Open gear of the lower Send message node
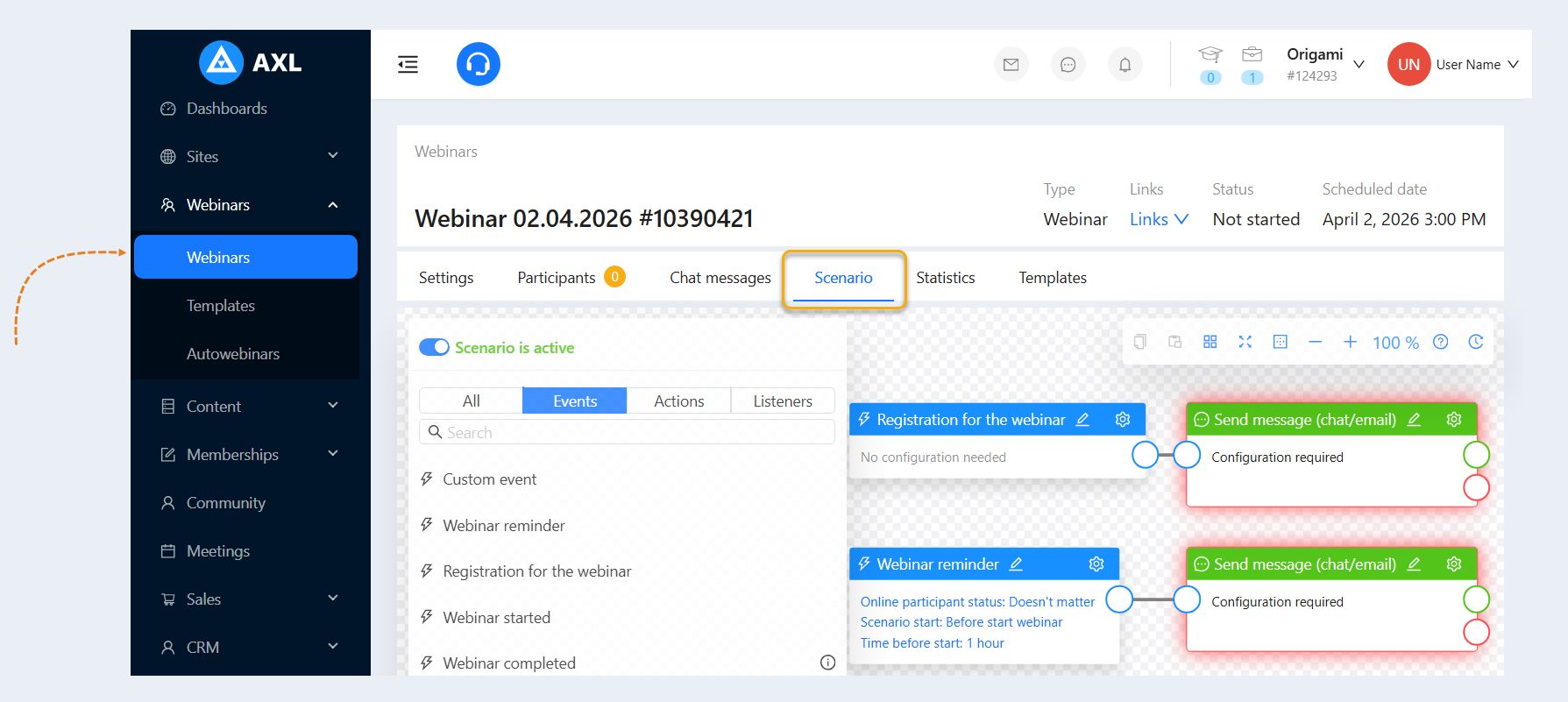The image size is (1568, 702). (1453, 564)
